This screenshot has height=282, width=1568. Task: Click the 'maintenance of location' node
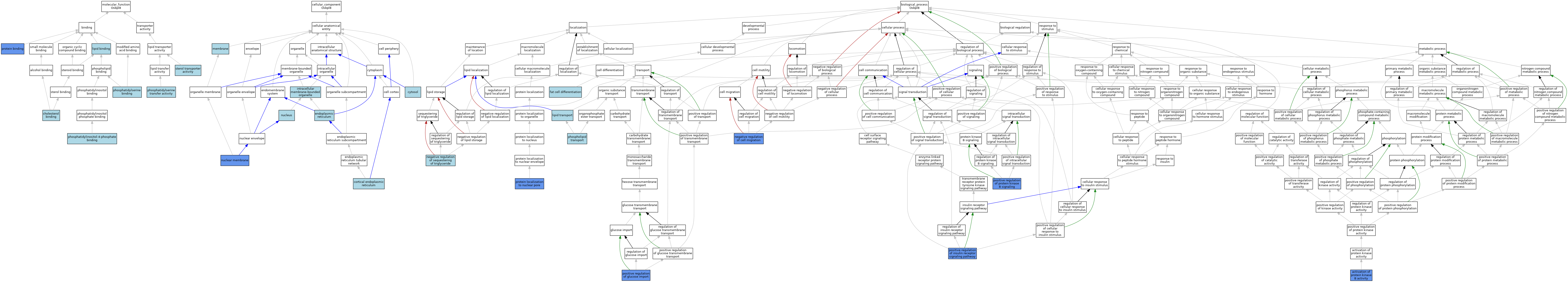(475, 49)
